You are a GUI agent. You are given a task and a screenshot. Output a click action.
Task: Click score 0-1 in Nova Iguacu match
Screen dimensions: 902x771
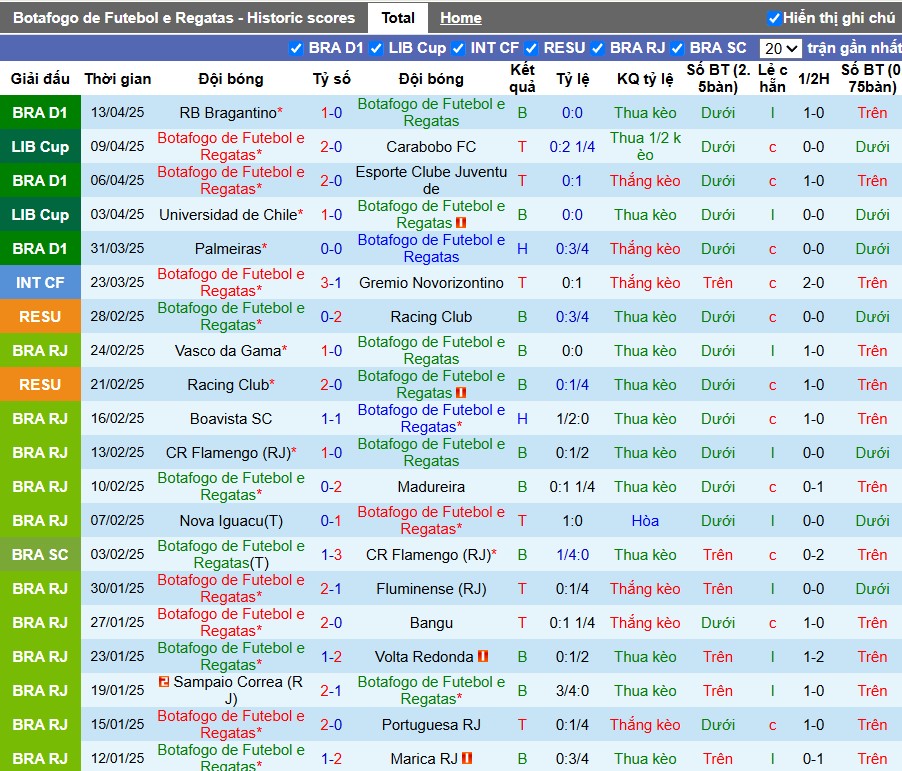click(331, 521)
